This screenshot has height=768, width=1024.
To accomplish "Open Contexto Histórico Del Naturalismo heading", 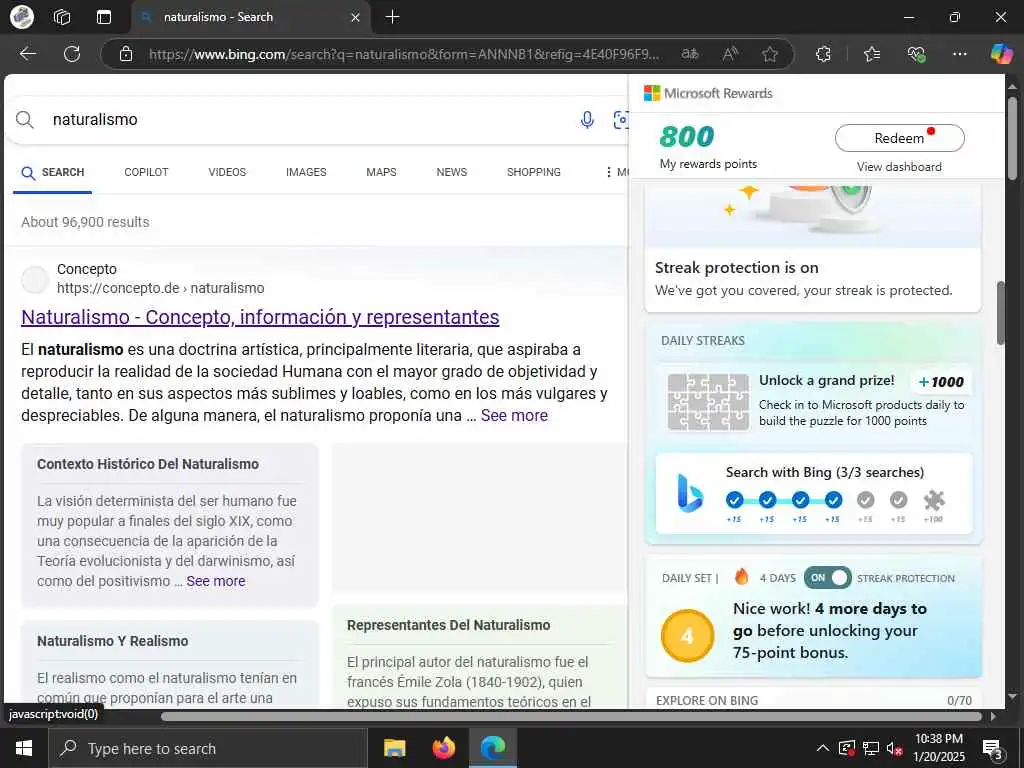I will coord(148,464).
